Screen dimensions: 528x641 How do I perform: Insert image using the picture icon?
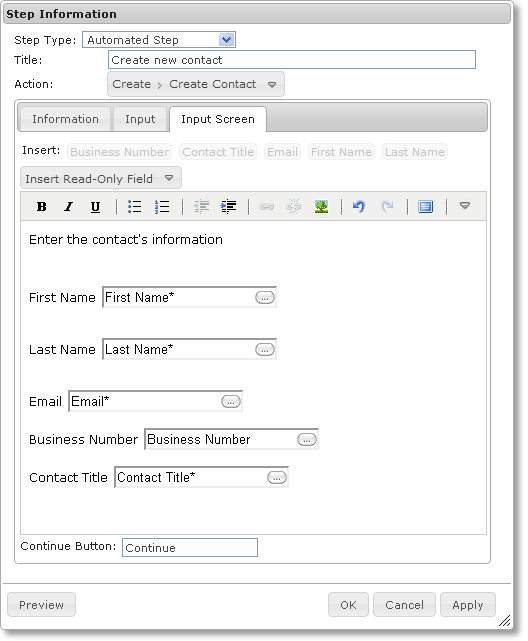[x=321, y=207]
